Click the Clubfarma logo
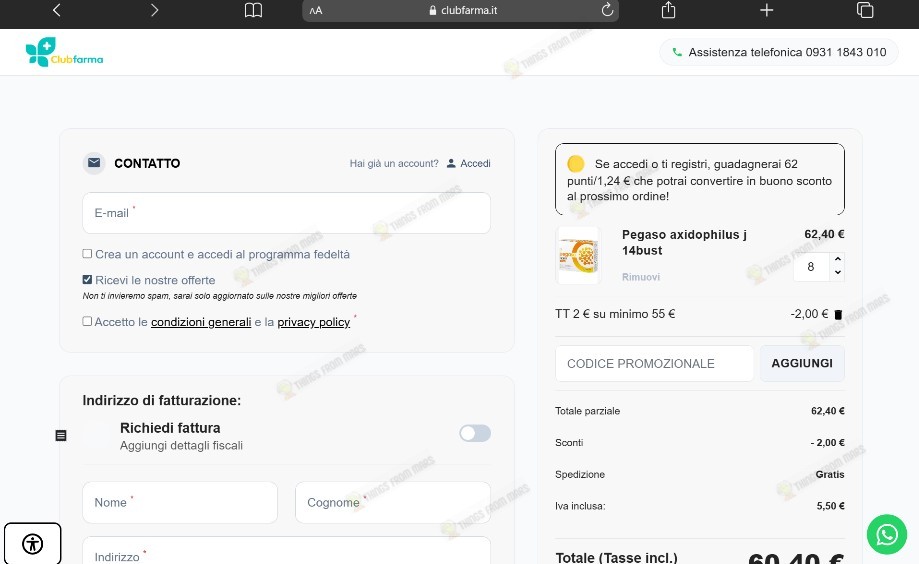Image resolution: width=919 pixels, height=564 pixels. point(64,52)
